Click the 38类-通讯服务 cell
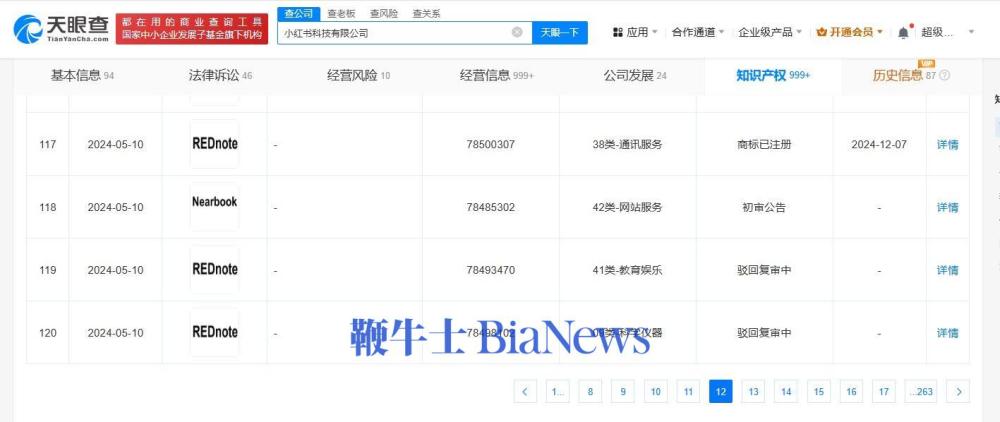Image resolution: width=1000 pixels, height=422 pixels. [x=628, y=144]
